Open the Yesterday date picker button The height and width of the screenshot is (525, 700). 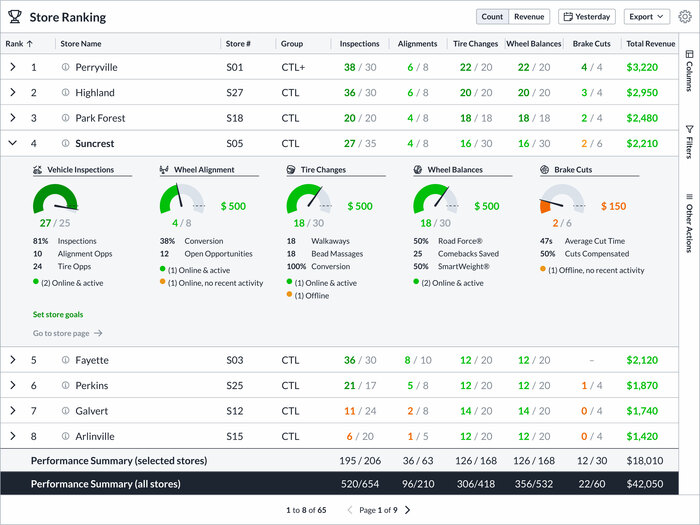(586, 17)
